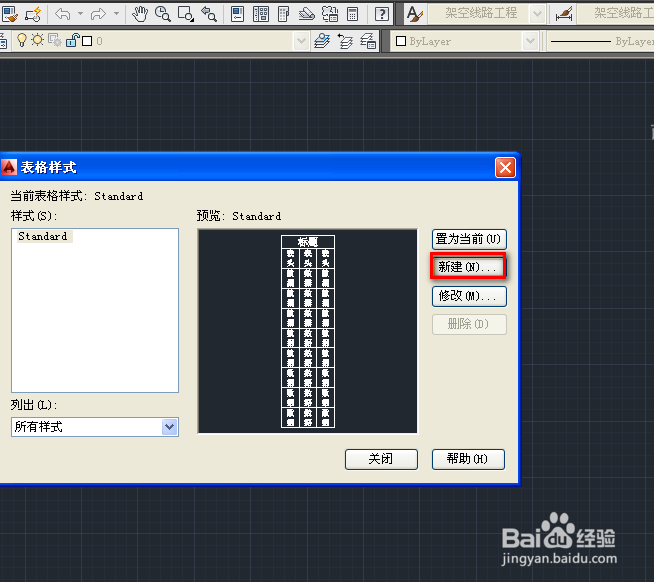Open the Sheet Set Manager icon
The height and width of the screenshot is (582, 654).
[307, 14]
